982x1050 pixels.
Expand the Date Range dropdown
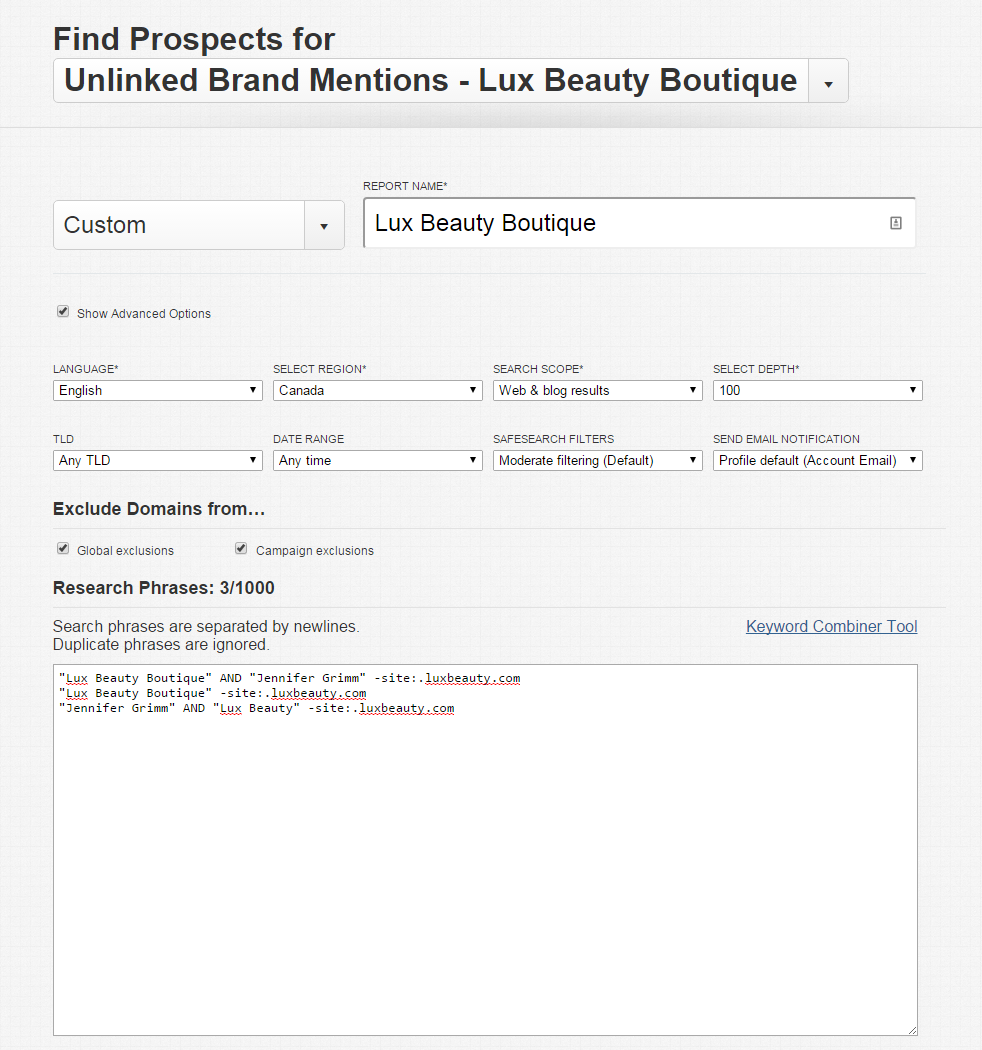coord(377,460)
